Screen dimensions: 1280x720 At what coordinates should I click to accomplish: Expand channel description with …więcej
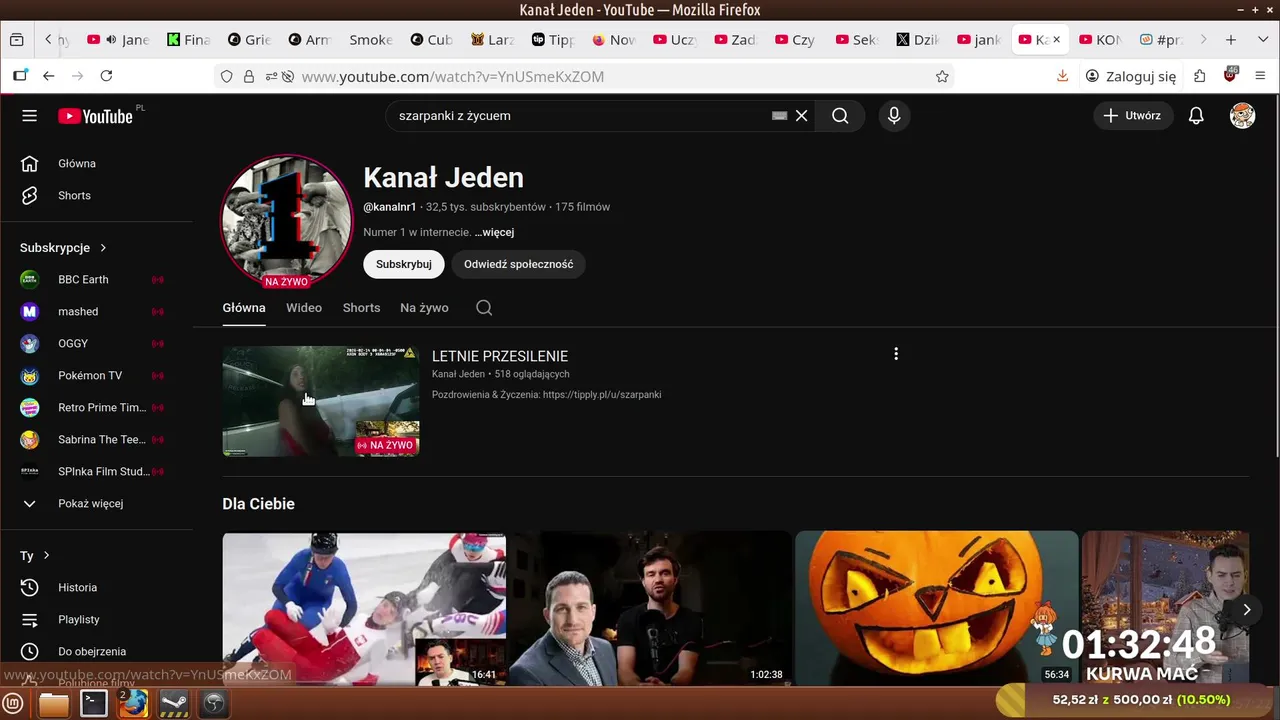494,232
